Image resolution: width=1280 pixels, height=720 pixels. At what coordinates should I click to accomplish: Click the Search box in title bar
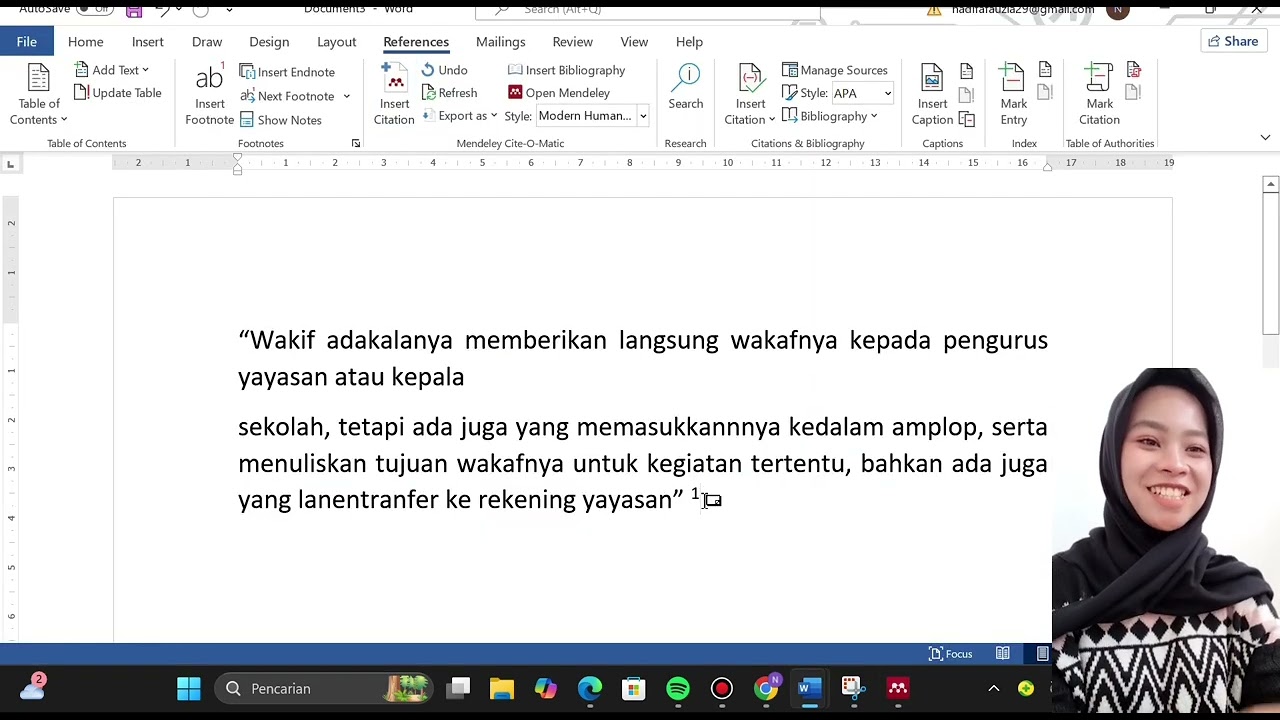point(648,9)
